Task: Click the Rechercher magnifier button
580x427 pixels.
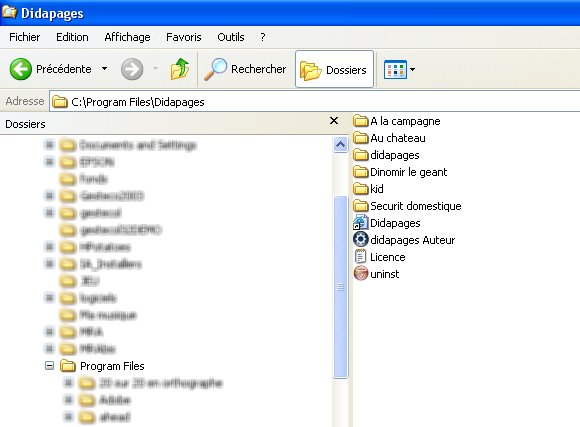Action: [245, 69]
